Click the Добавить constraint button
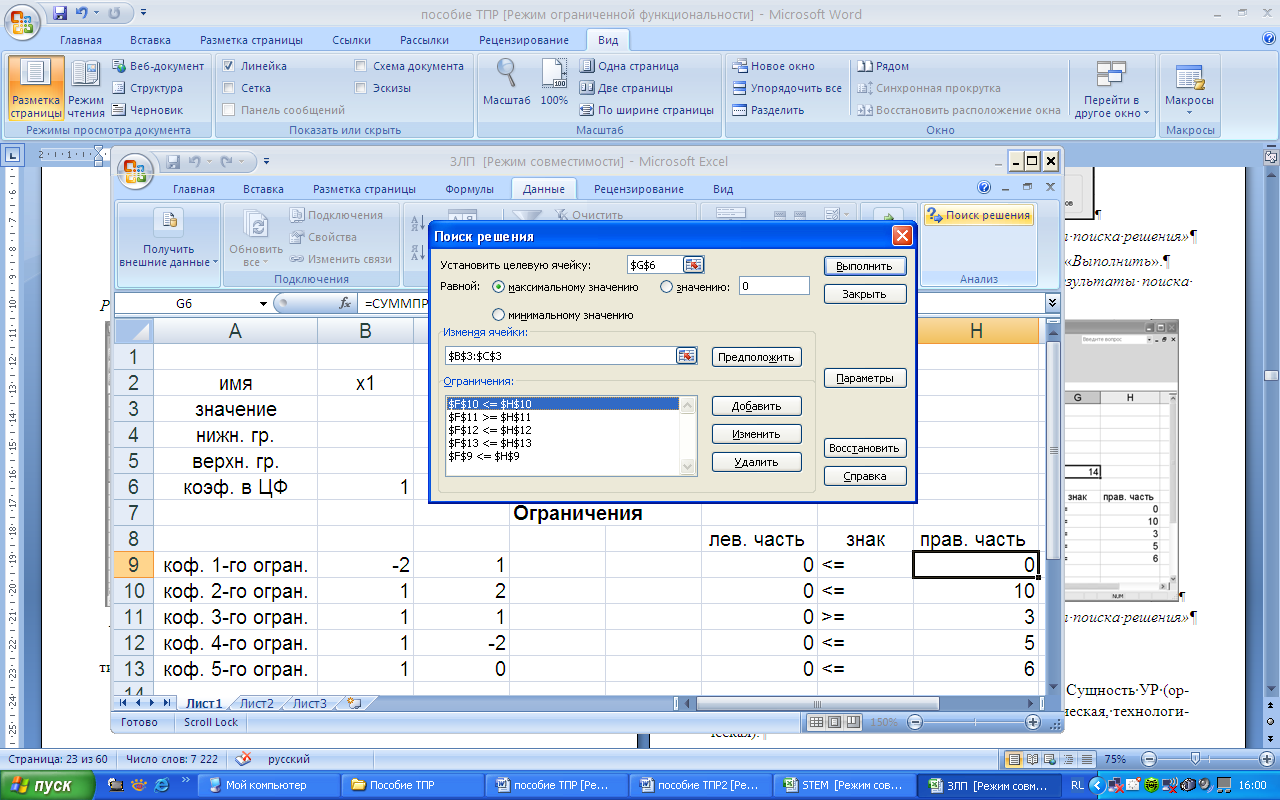 [x=758, y=406]
